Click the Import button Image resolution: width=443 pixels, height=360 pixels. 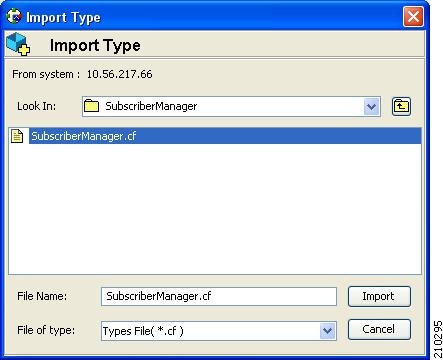pos(379,296)
